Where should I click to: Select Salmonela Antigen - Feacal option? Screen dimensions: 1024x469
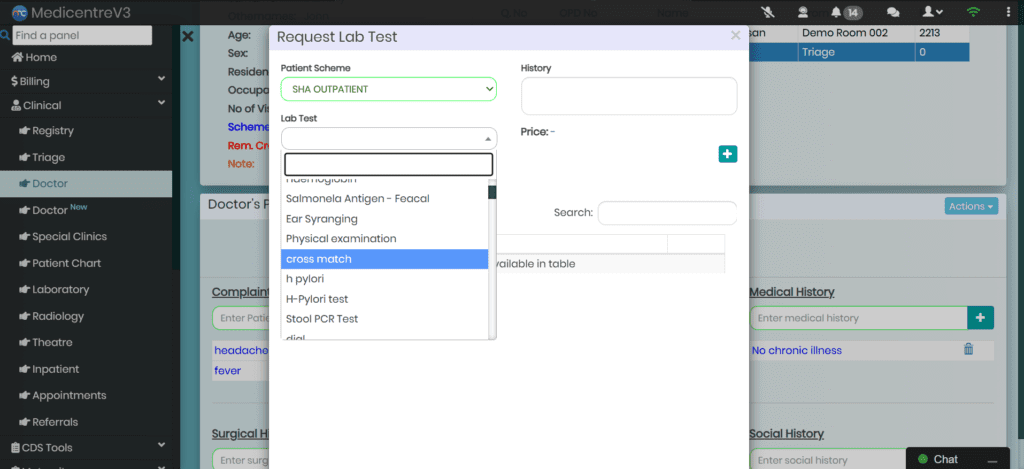pyautogui.click(x=385, y=199)
